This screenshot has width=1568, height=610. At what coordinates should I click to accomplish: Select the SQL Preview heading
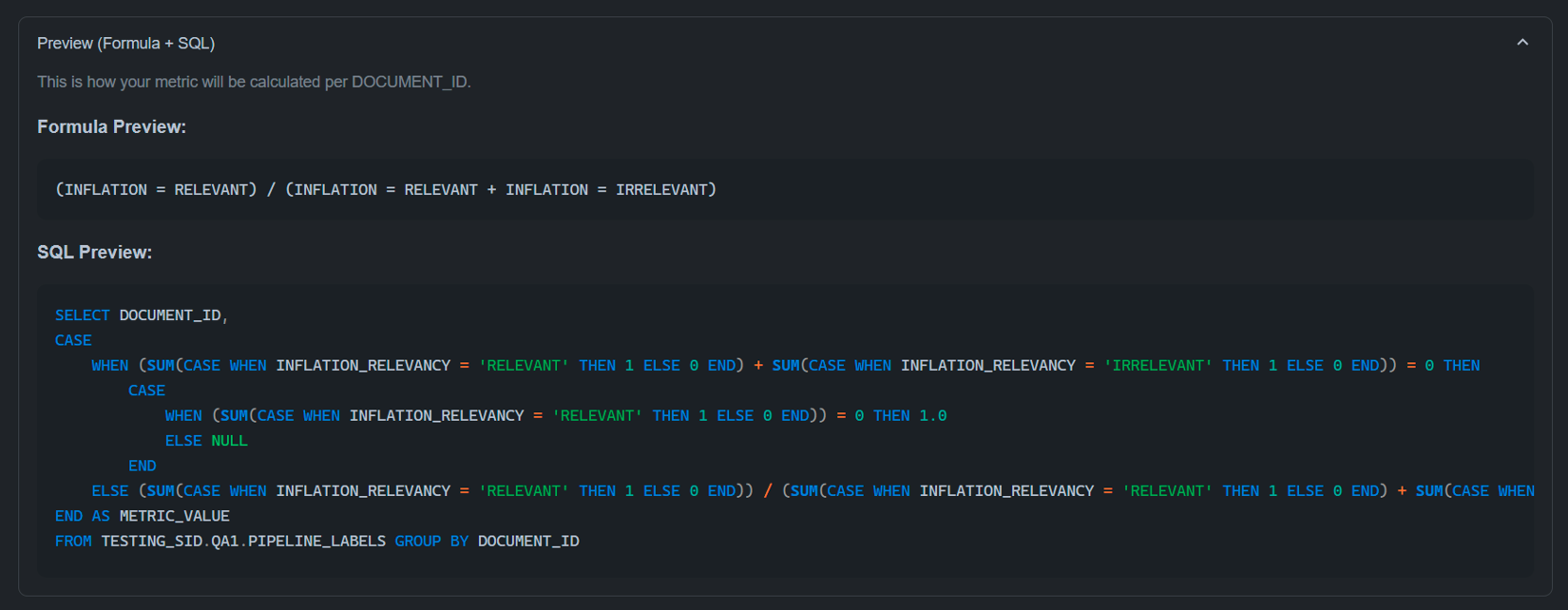(x=94, y=253)
